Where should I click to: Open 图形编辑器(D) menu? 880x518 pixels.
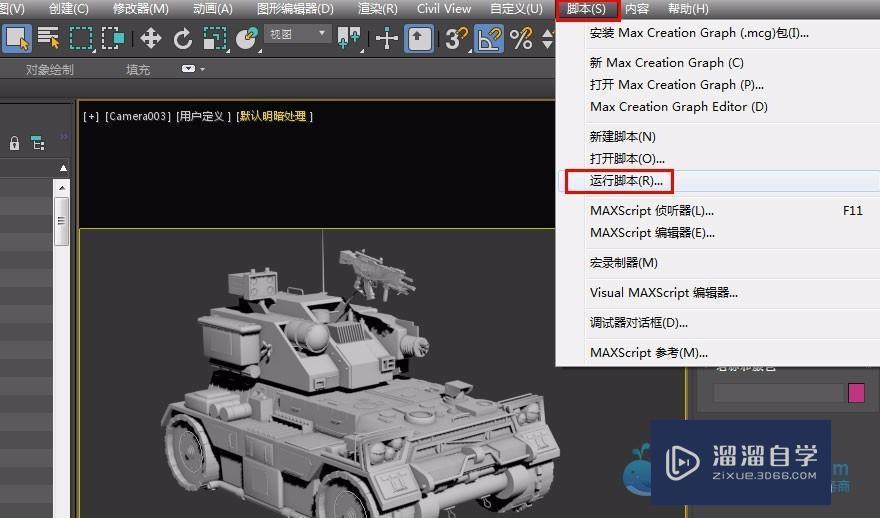295,9
